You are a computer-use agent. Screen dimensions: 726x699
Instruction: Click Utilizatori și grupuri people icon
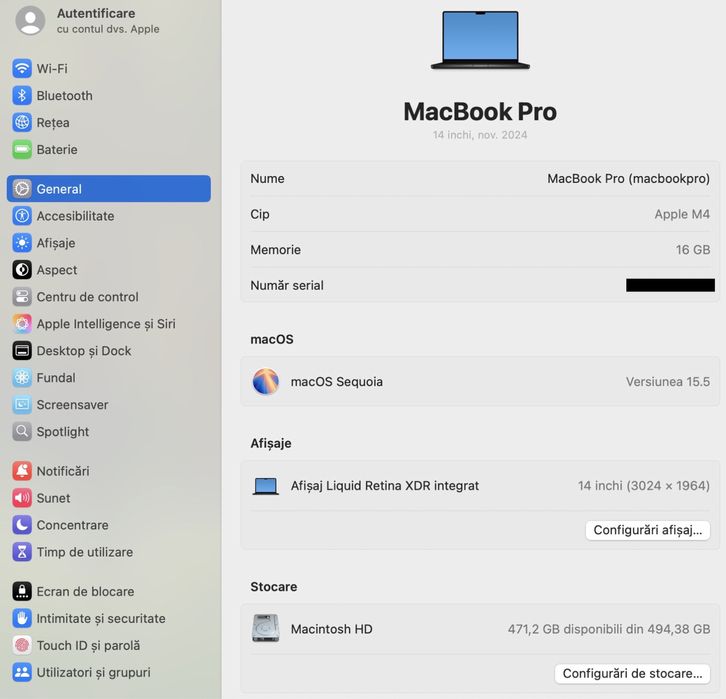22,672
